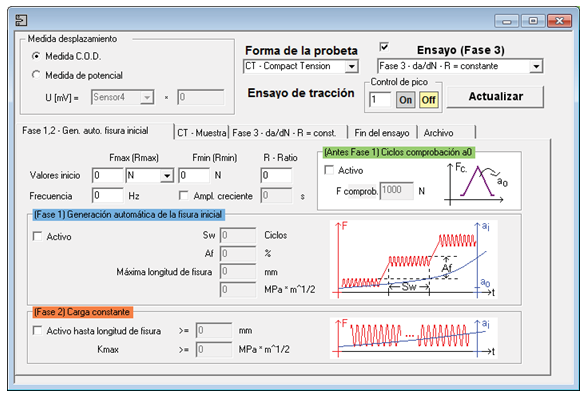The height and width of the screenshot is (396, 586).
Task: Click the Actualizar button
Action: 495,97
